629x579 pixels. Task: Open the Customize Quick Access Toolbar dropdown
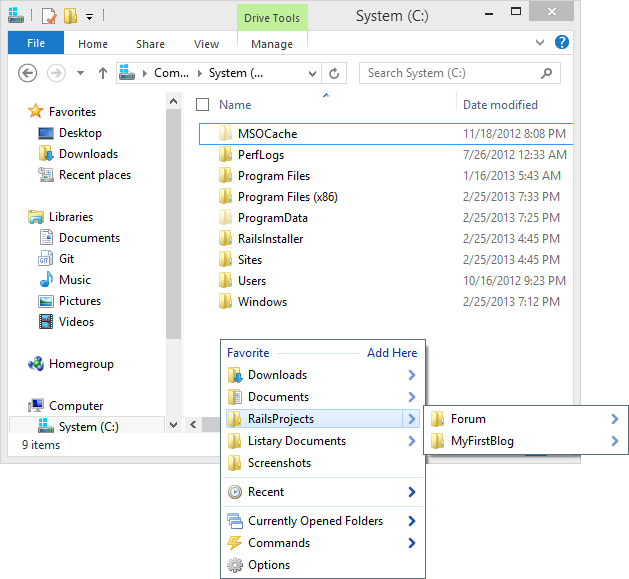click(x=89, y=16)
